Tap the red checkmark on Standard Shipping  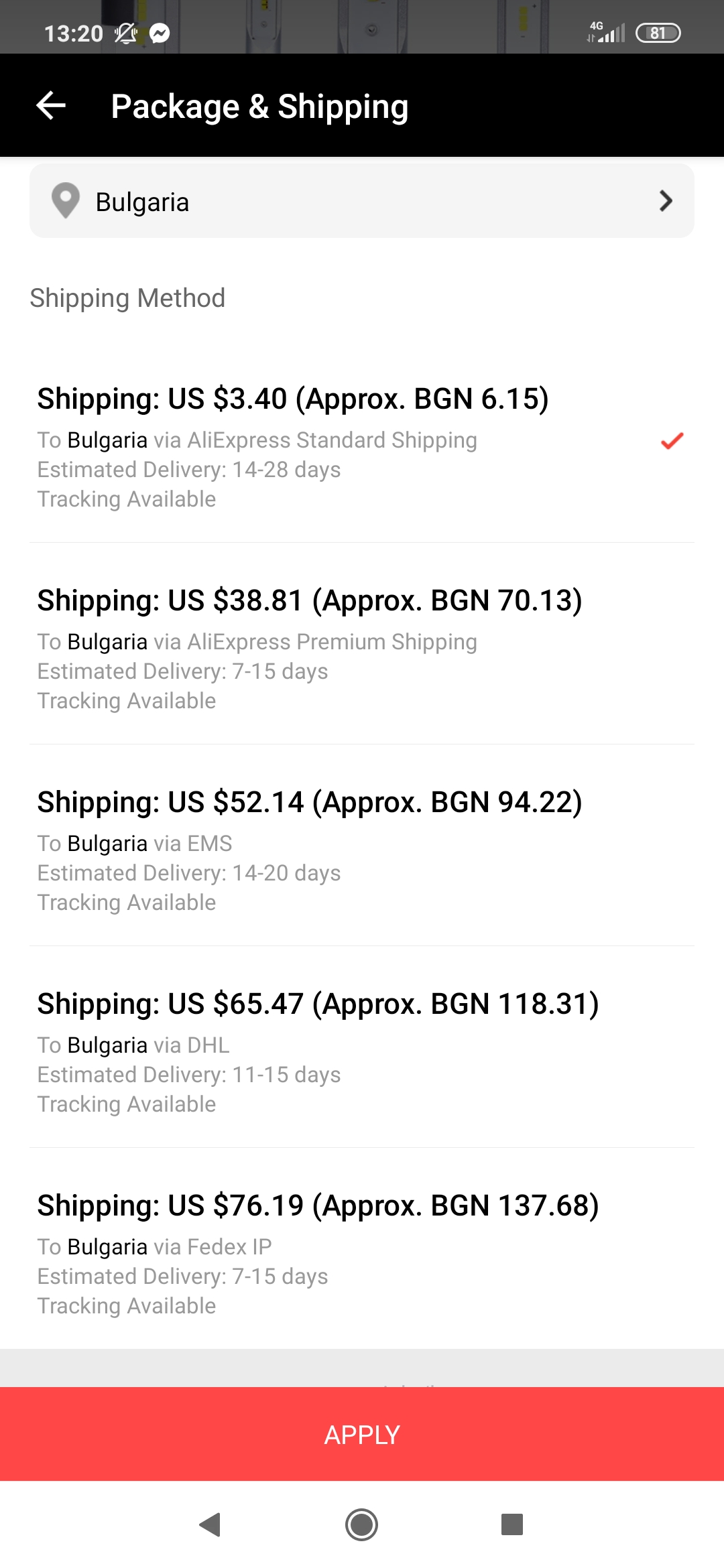click(x=672, y=441)
